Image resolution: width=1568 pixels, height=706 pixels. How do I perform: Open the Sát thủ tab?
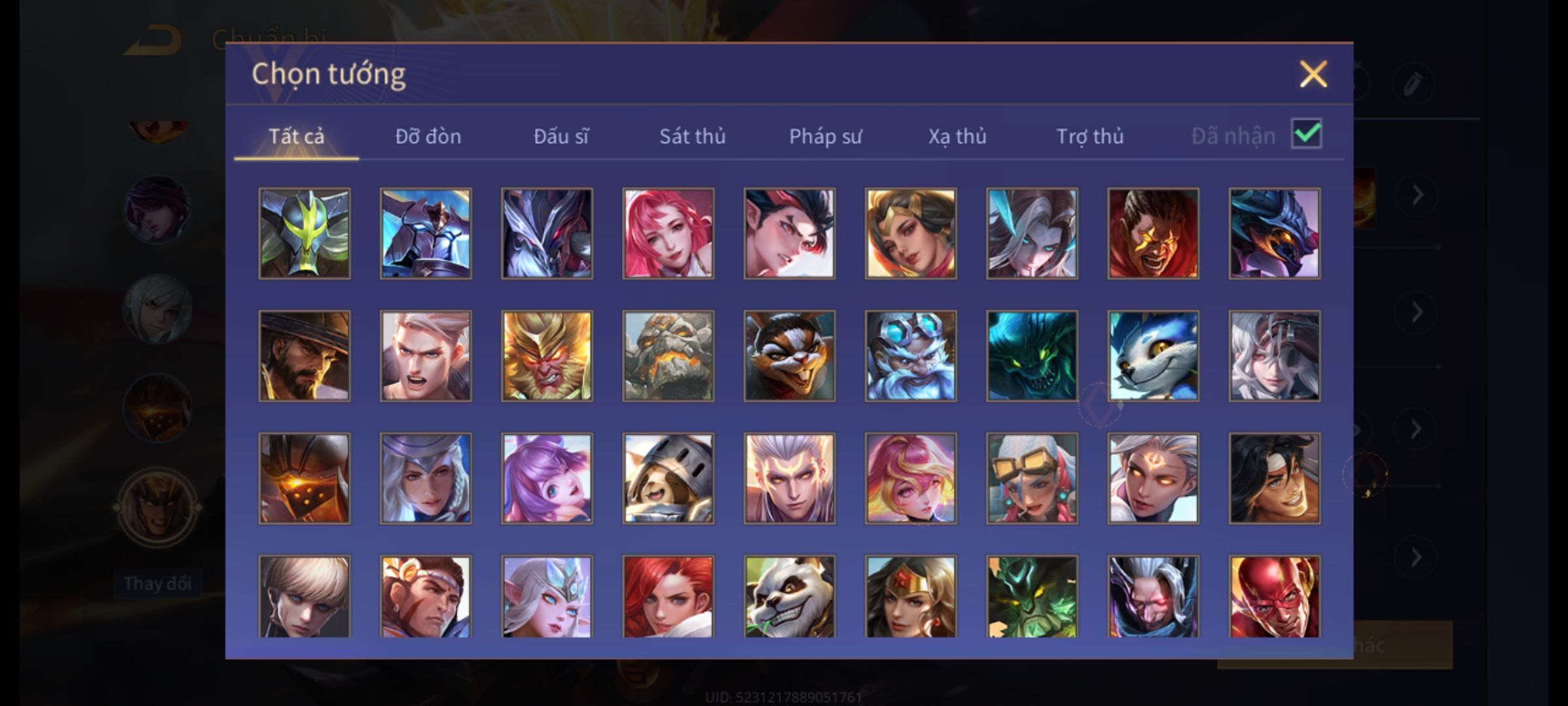[693, 136]
